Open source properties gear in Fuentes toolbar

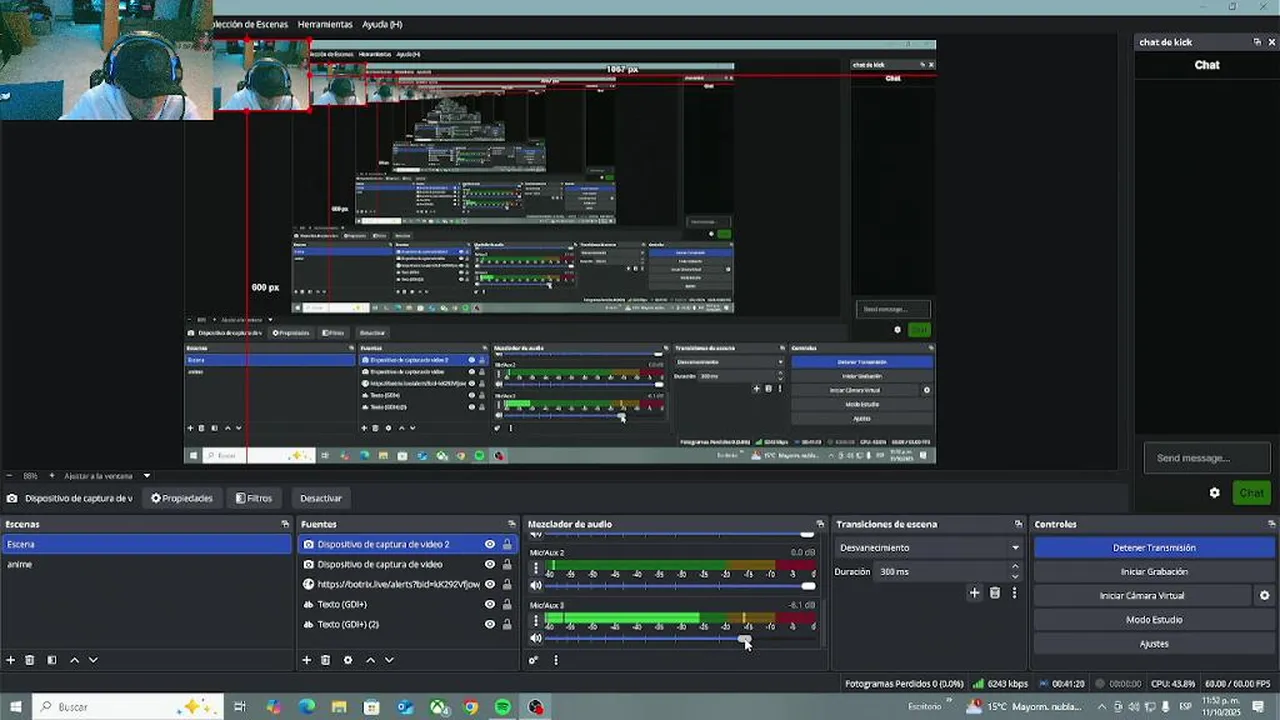[x=348, y=660]
